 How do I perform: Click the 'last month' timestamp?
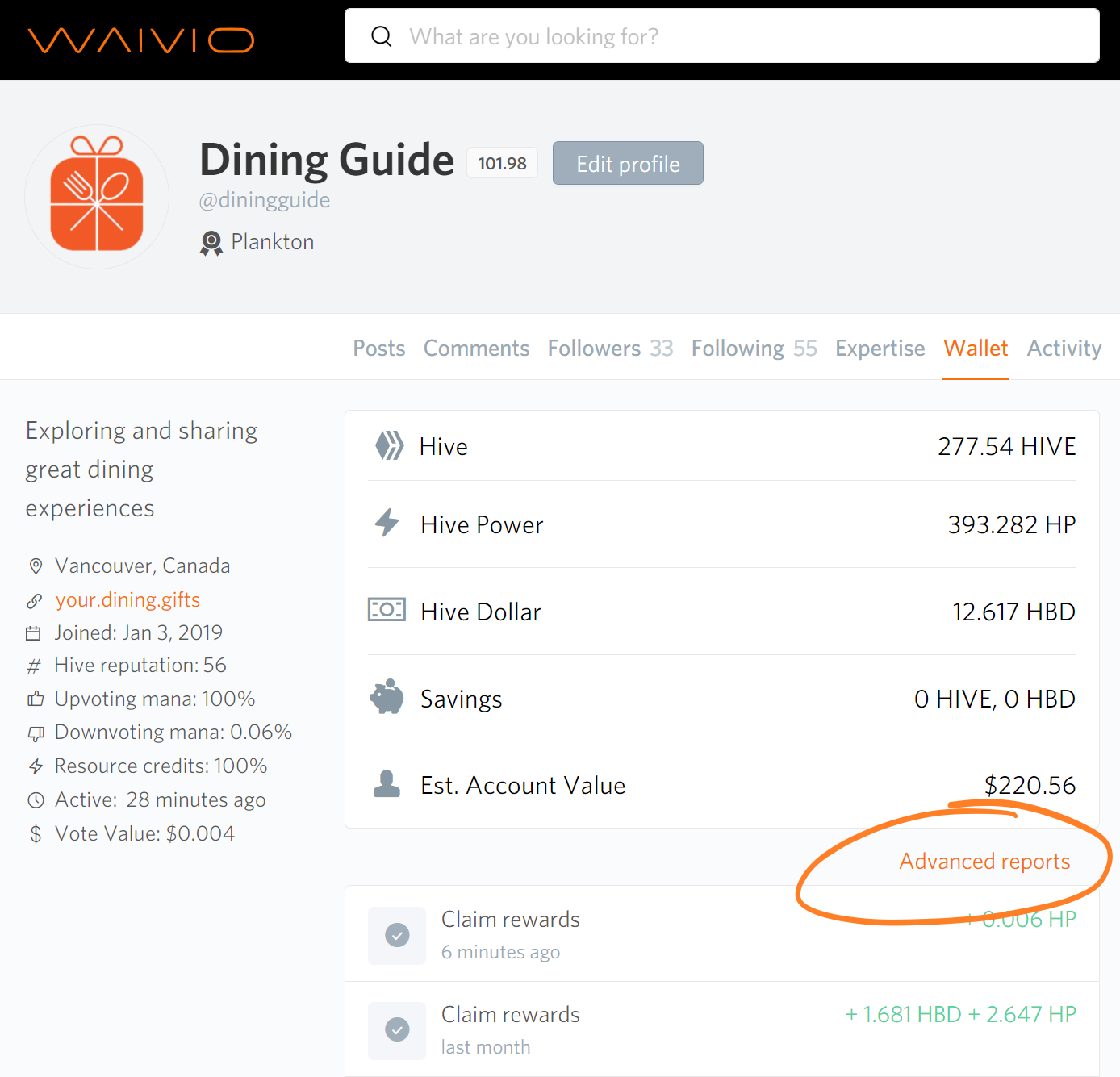click(486, 1047)
